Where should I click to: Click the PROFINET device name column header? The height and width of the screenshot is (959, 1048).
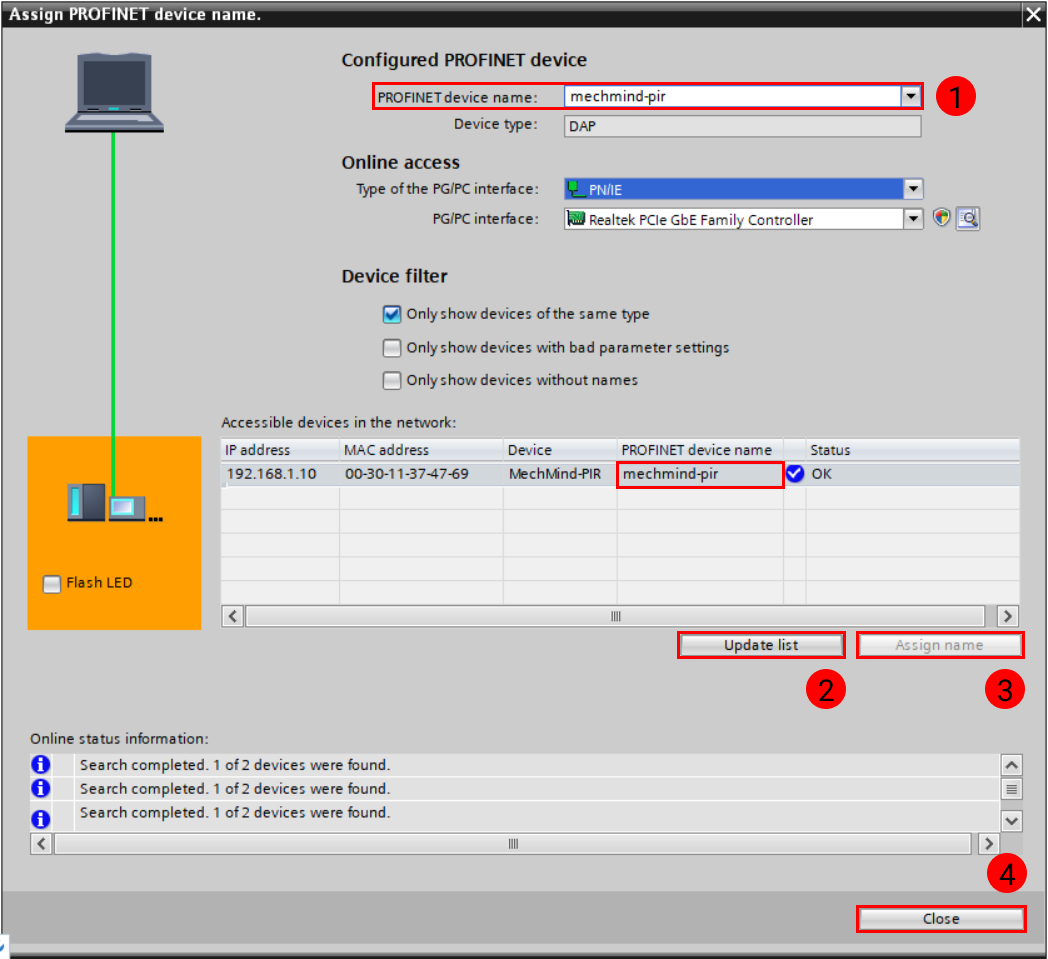pos(700,450)
